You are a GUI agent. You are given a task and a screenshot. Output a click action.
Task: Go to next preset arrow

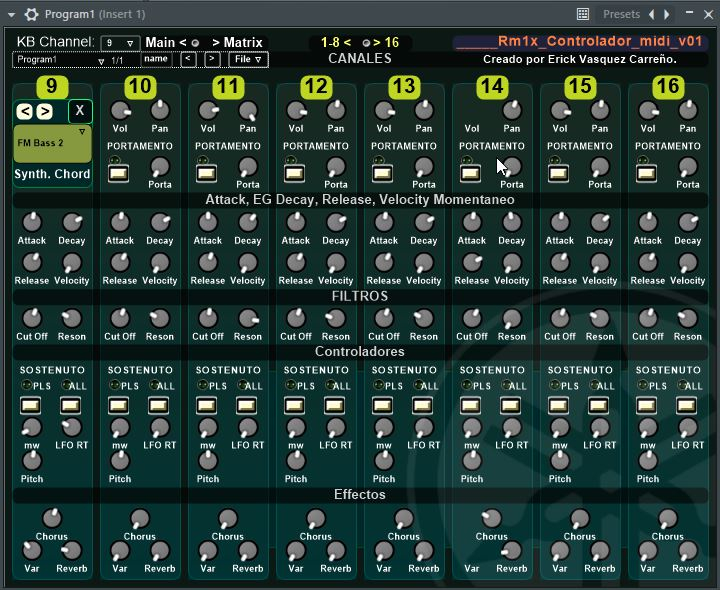[x=668, y=14]
